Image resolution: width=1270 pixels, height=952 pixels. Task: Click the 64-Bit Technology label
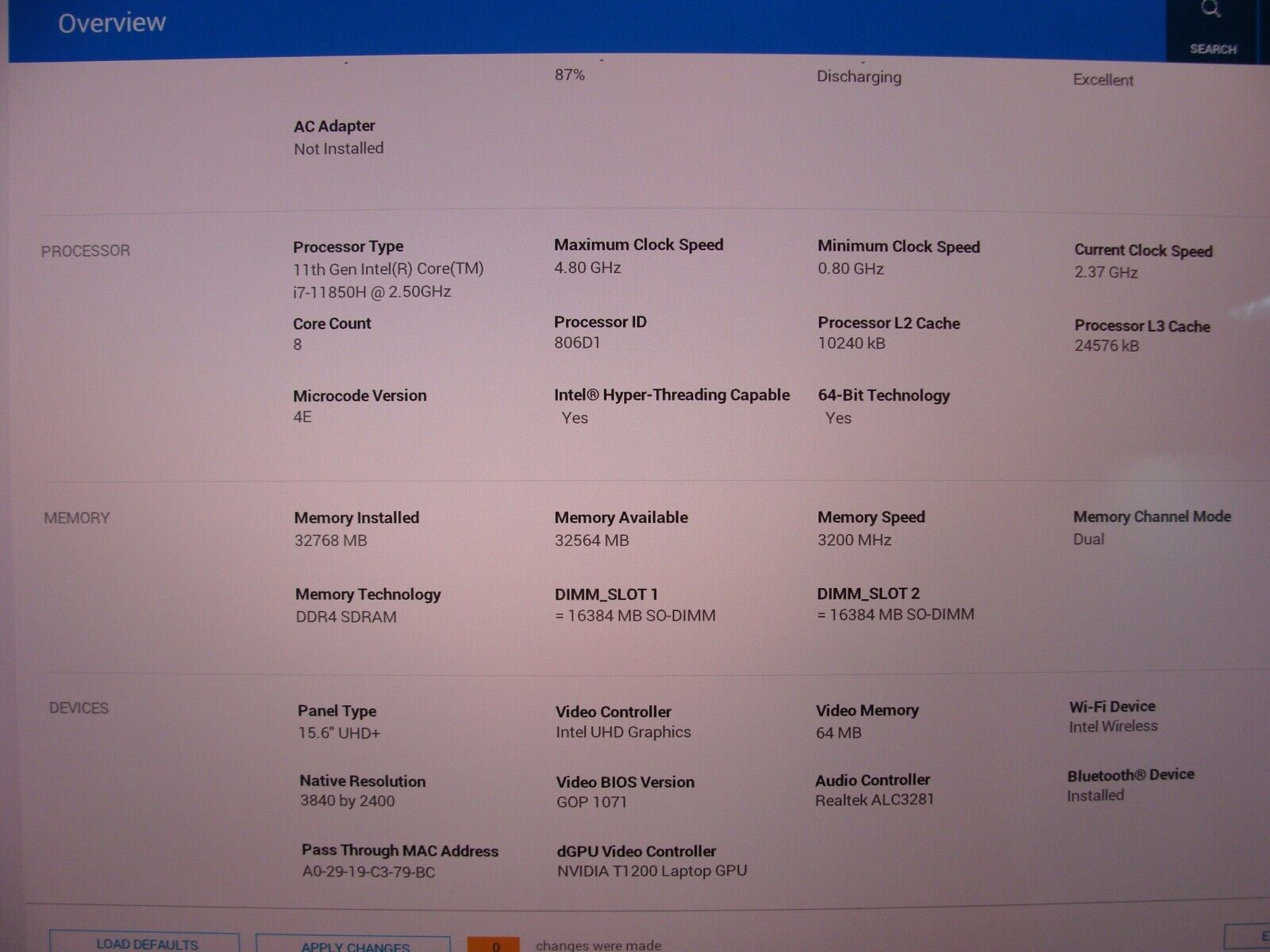coord(883,395)
